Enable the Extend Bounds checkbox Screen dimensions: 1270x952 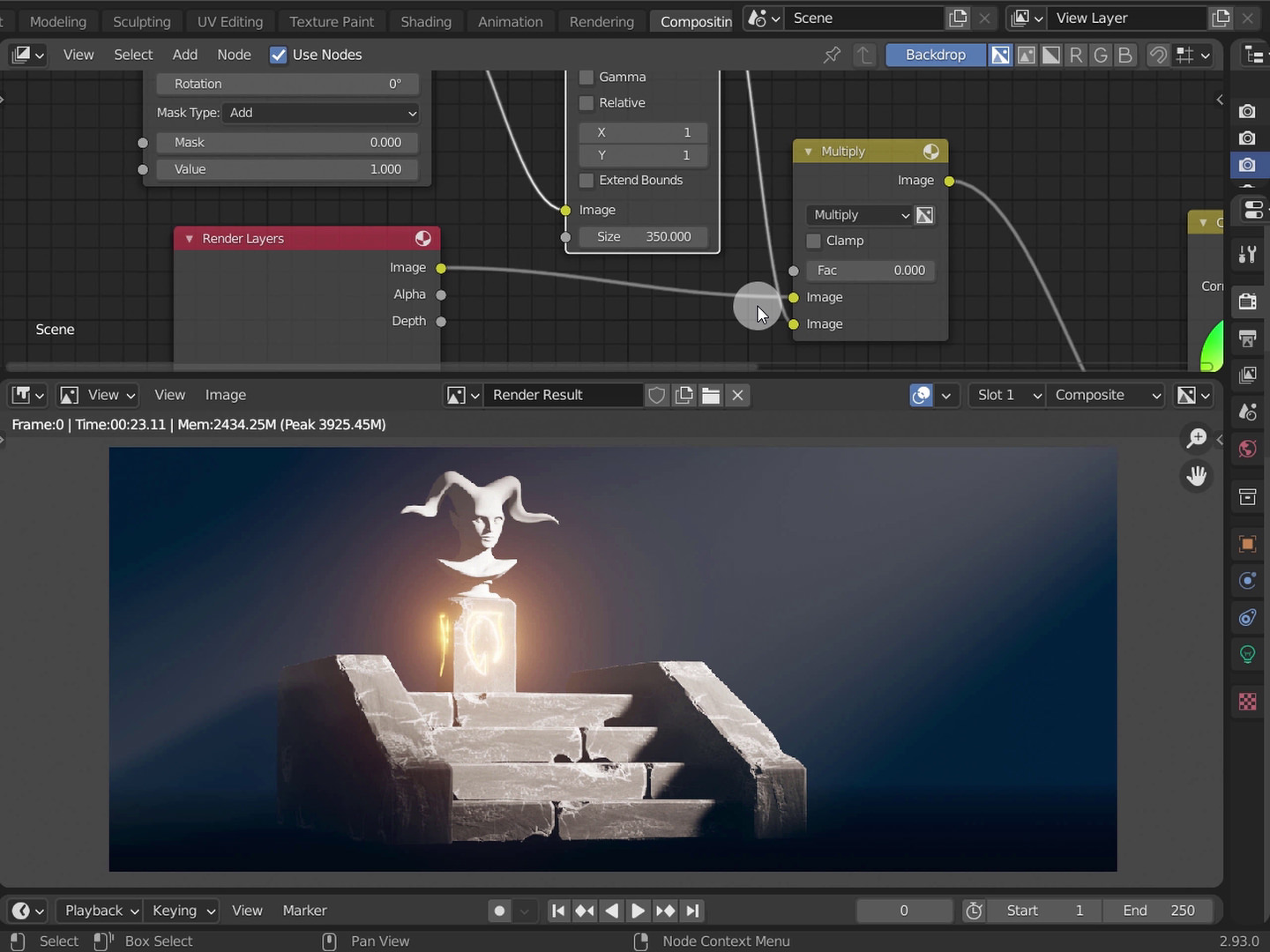[586, 181]
